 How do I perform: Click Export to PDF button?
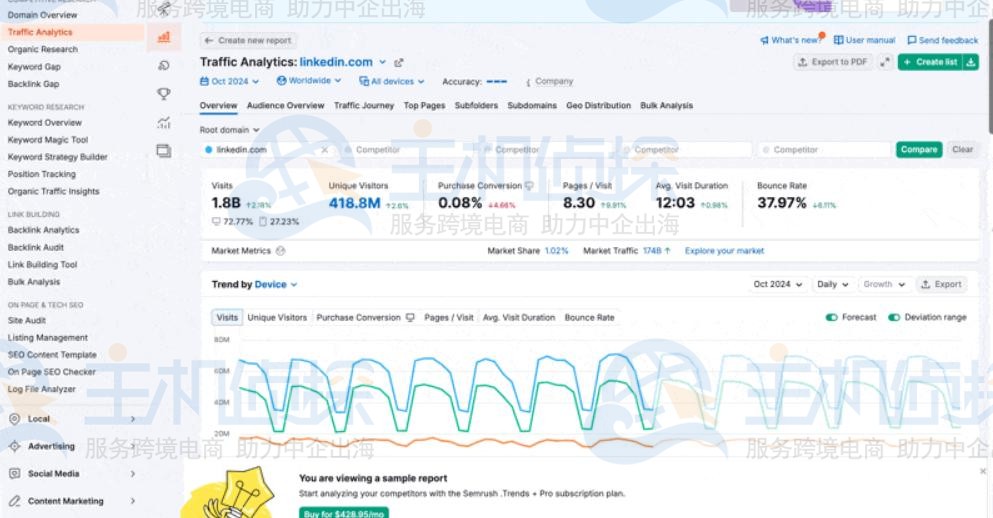click(x=833, y=62)
